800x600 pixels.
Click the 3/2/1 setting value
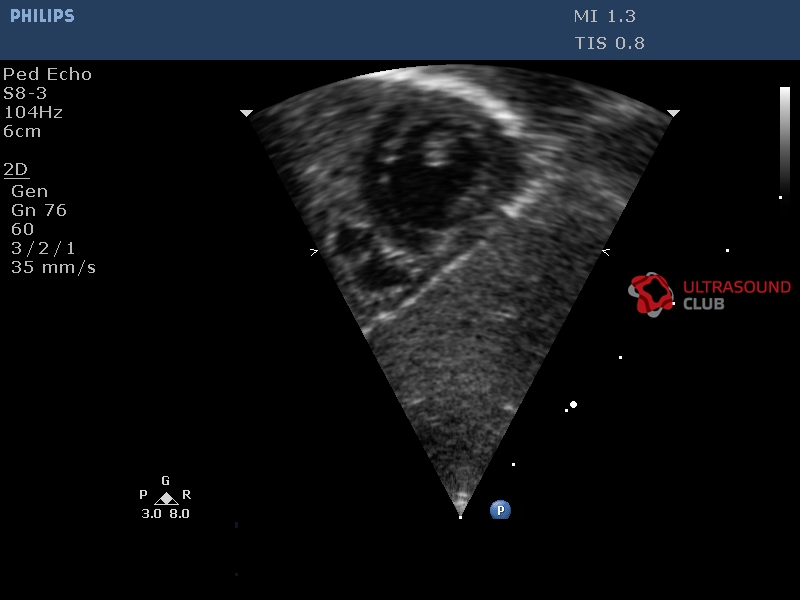coord(43,248)
